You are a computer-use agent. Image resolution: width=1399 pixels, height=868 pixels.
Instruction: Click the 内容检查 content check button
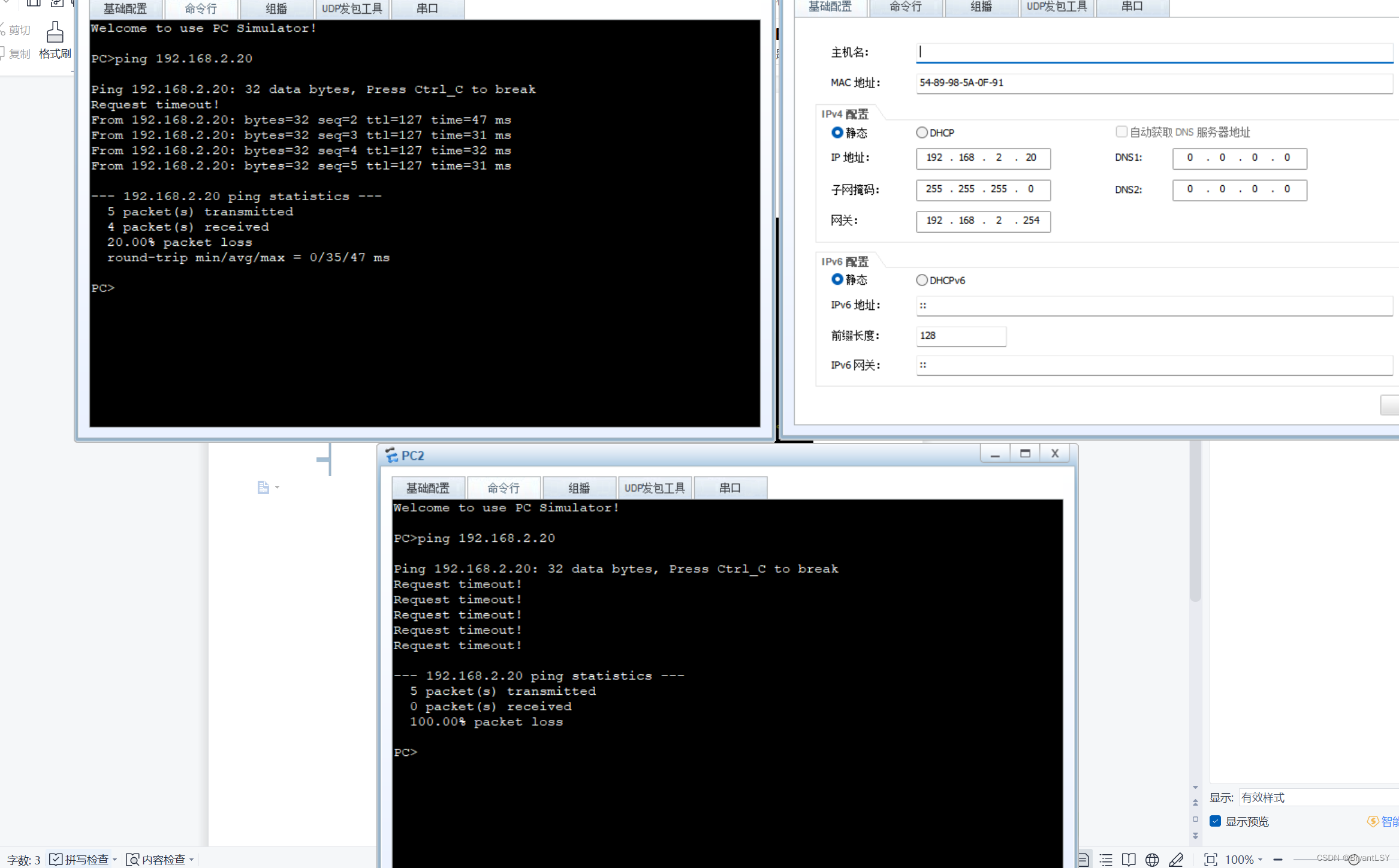point(157,860)
